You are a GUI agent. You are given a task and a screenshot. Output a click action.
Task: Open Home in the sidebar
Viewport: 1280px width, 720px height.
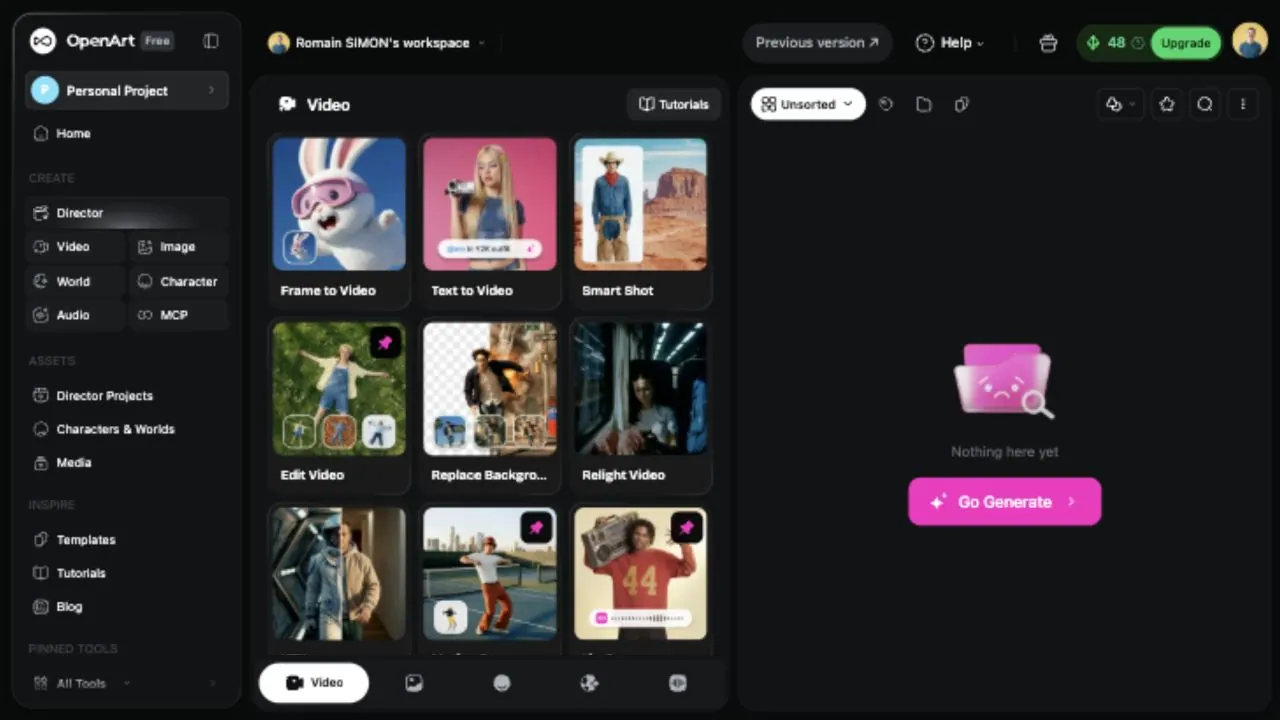click(x=126, y=133)
